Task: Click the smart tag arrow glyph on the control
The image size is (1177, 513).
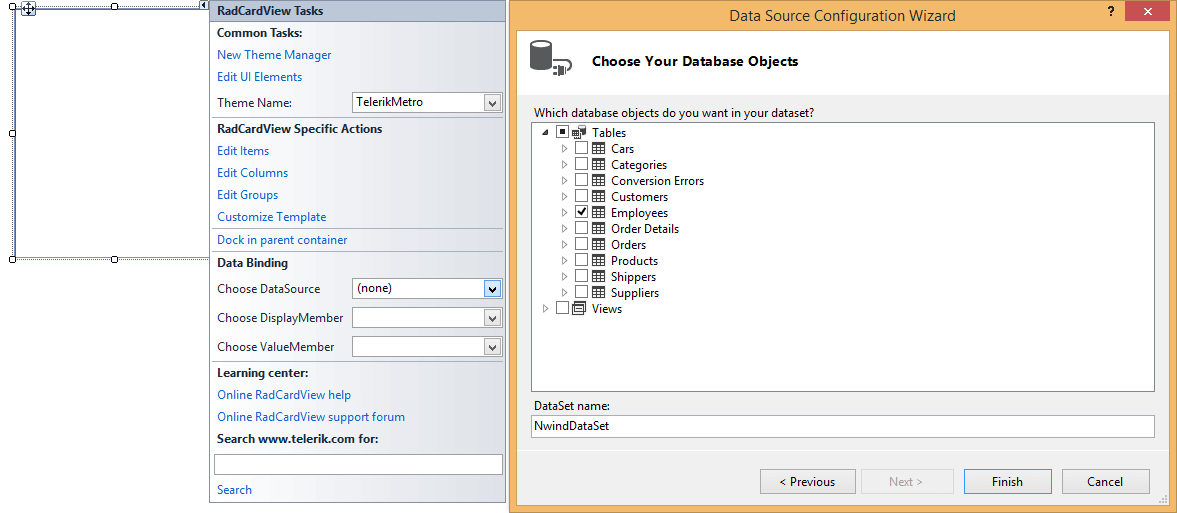Action: click(x=204, y=5)
